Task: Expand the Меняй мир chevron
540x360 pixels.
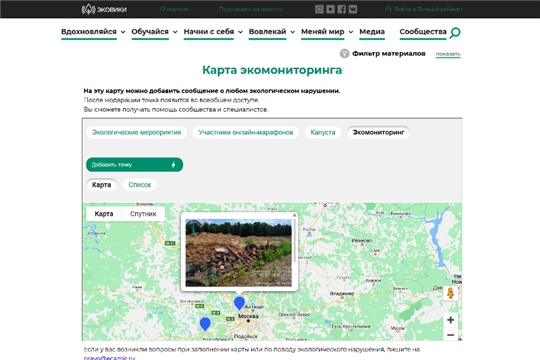Action: (x=351, y=32)
